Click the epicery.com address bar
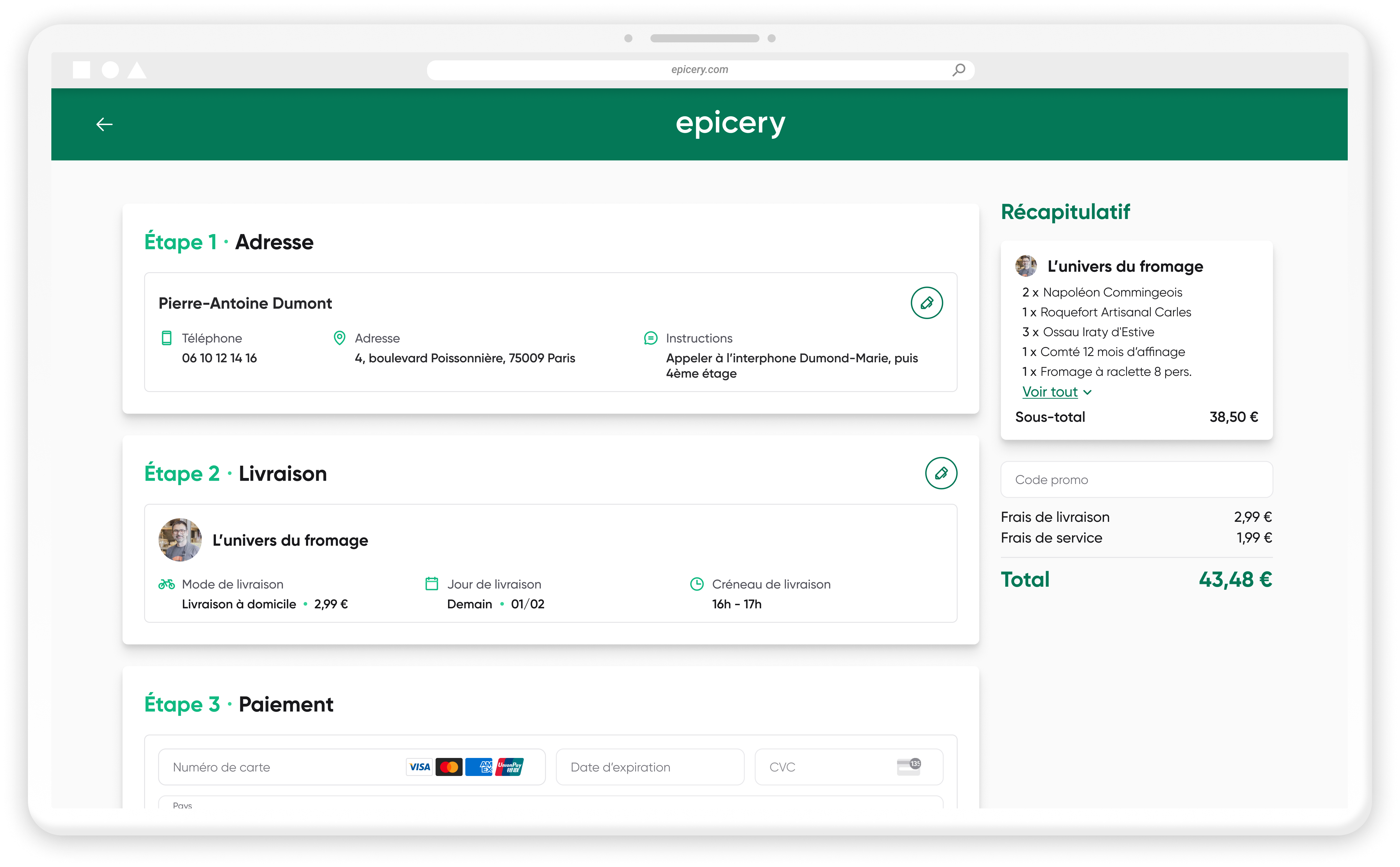 click(699, 70)
